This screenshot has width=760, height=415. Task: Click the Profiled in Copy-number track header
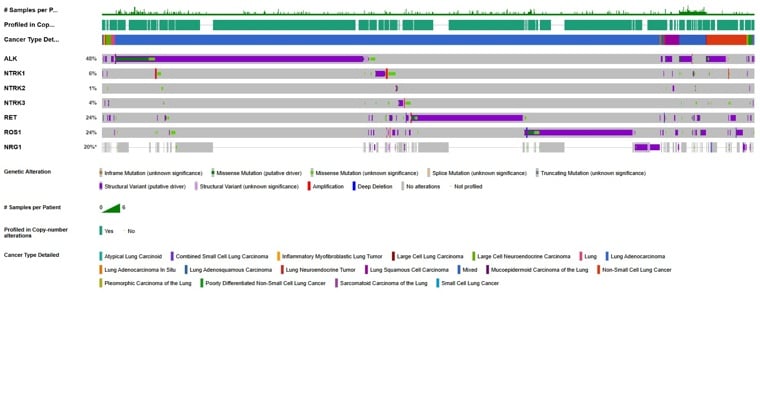click(x=30, y=24)
